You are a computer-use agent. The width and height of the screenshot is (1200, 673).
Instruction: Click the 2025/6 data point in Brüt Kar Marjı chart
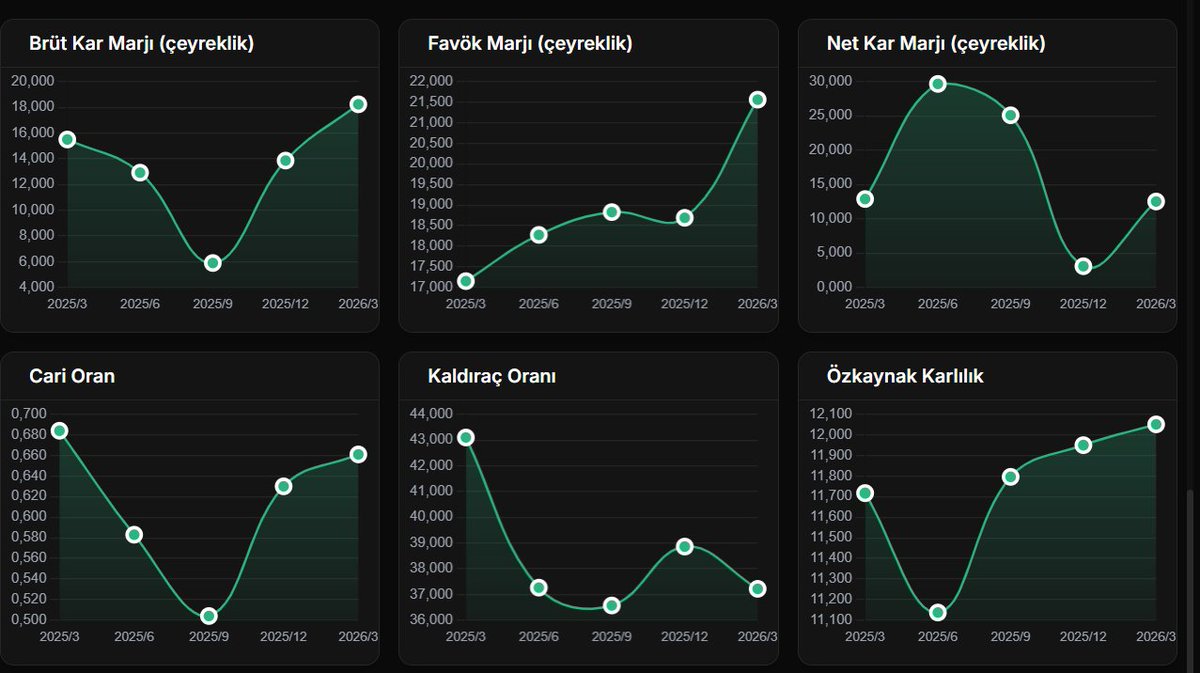140,173
